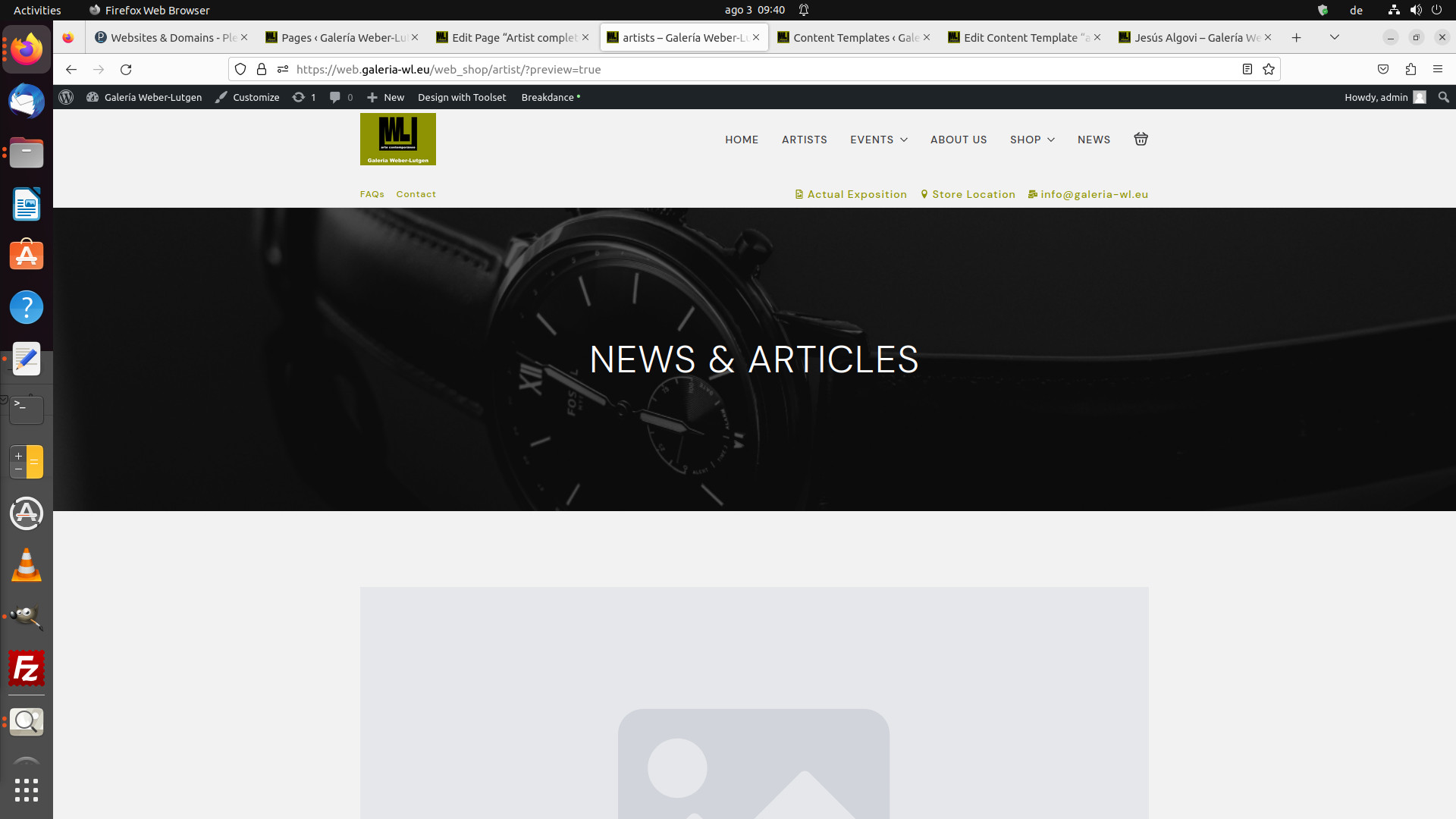The height and width of the screenshot is (819, 1456).
Task: Open the notification bell indicator
Action: click(x=804, y=10)
